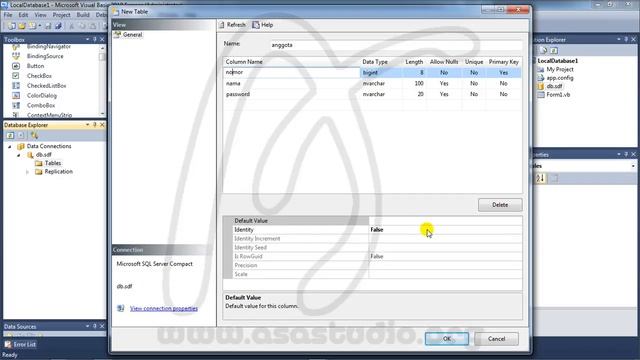This screenshot has height=360, width=640.
Task: Toggle Primary Key cell for password row
Action: [504, 94]
